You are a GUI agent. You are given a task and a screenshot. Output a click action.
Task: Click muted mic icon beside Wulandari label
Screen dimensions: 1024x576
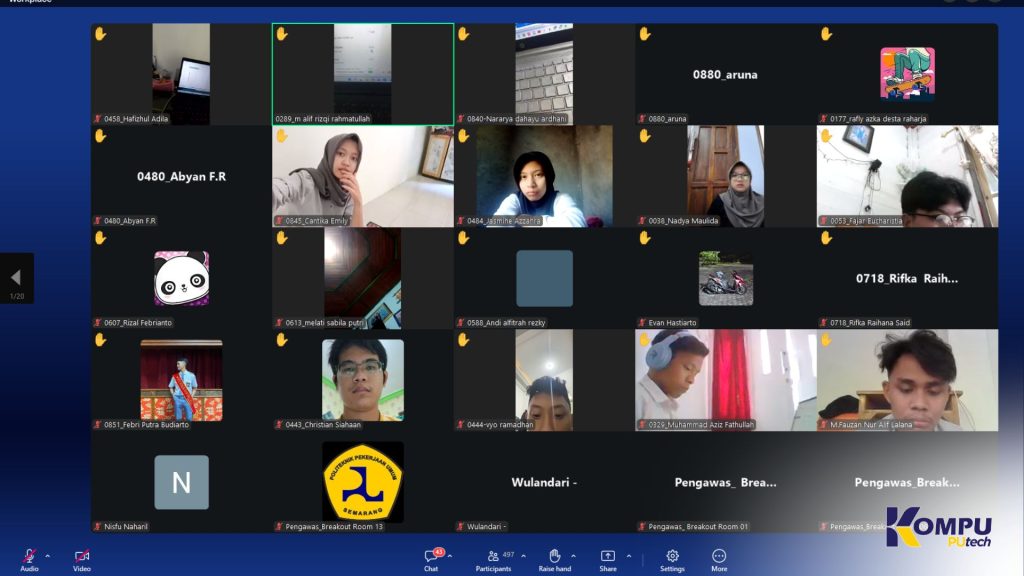(x=460, y=526)
